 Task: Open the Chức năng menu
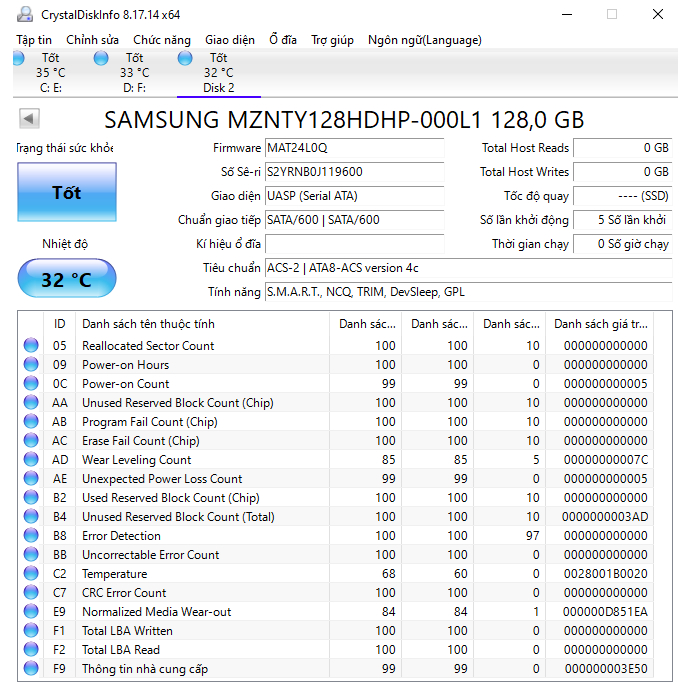click(x=161, y=40)
